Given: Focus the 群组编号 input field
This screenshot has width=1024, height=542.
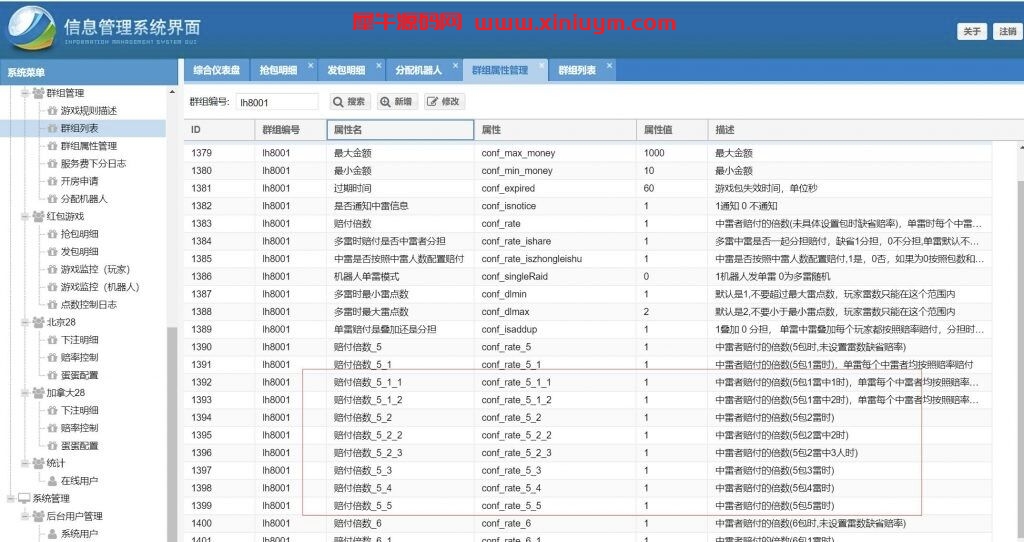Looking at the screenshot, I should (277, 102).
